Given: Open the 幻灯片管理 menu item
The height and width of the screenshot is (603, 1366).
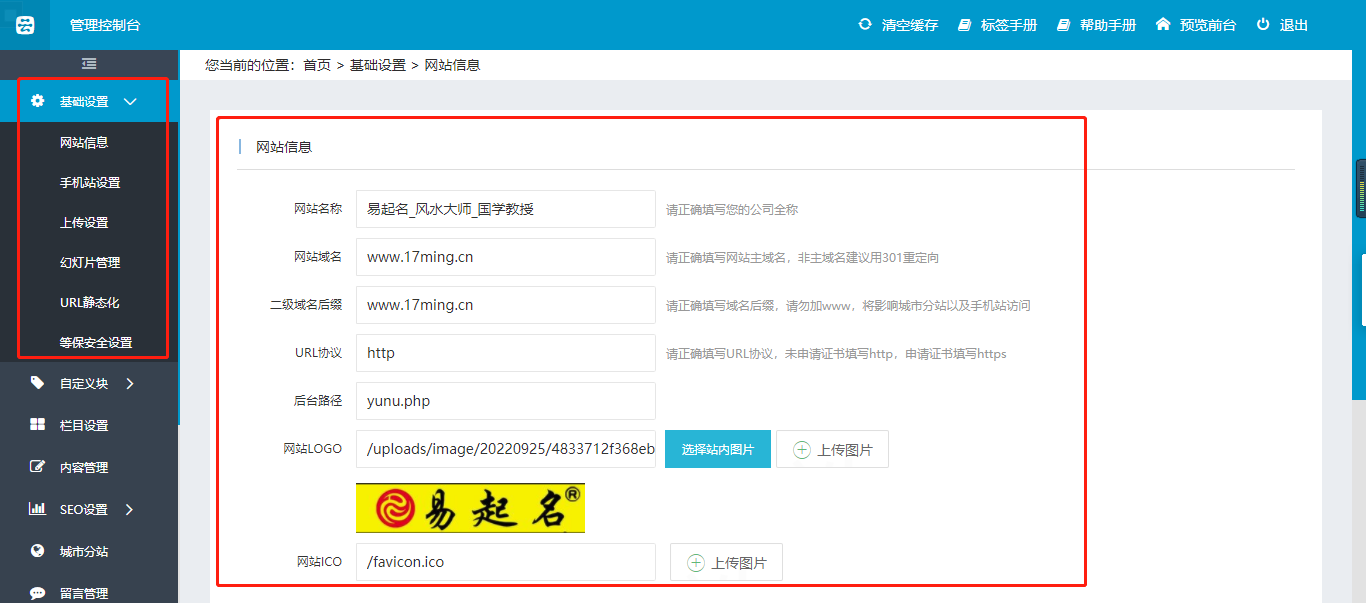Looking at the screenshot, I should click(x=90, y=263).
